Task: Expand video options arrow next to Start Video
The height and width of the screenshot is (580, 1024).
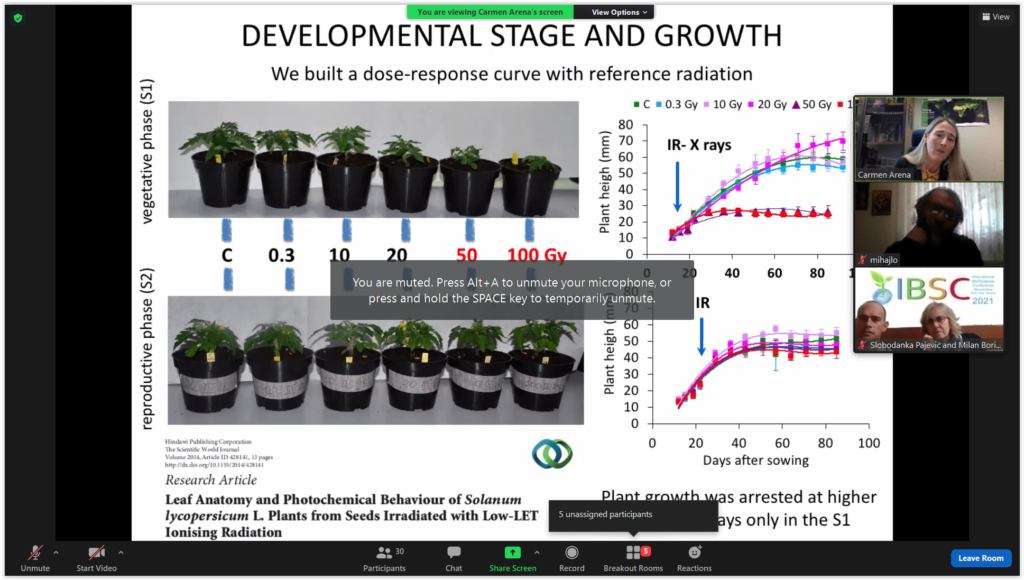Action: point(121,552)
